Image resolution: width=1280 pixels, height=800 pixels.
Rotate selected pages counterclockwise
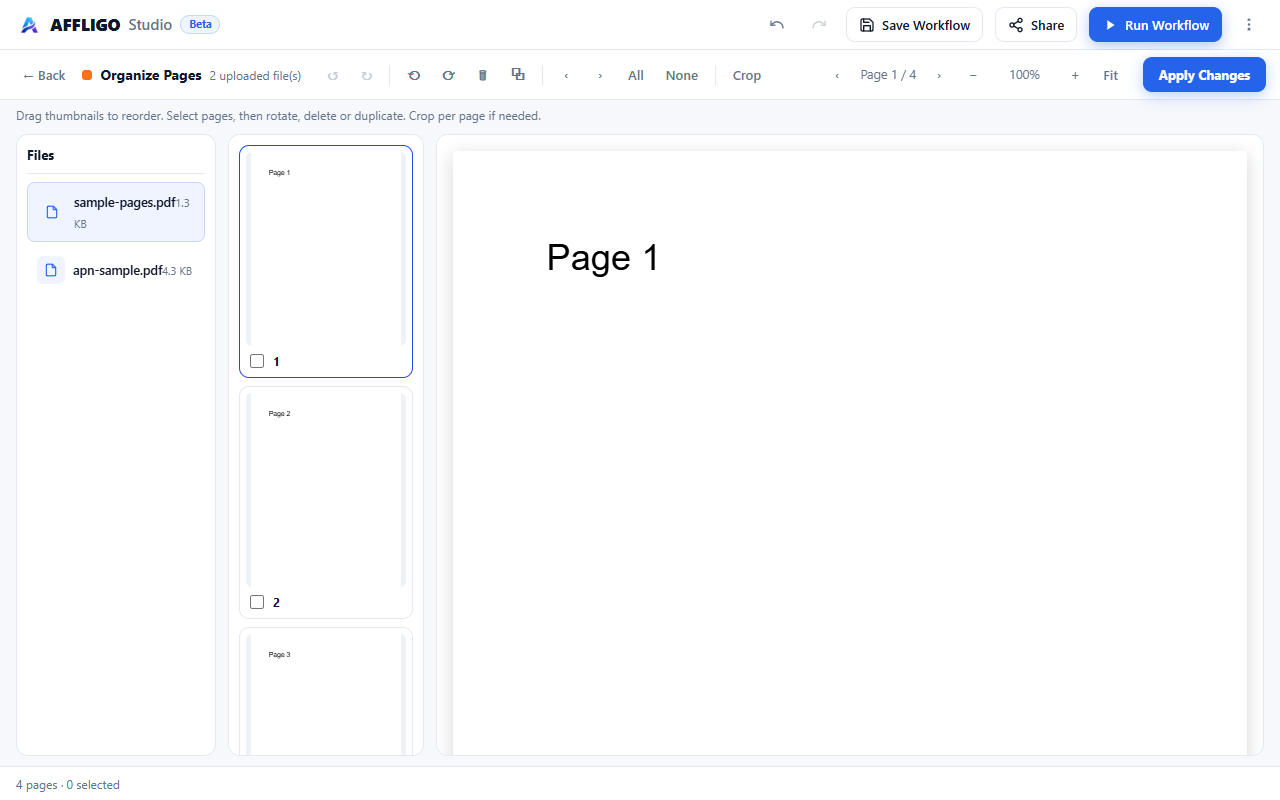414,75
